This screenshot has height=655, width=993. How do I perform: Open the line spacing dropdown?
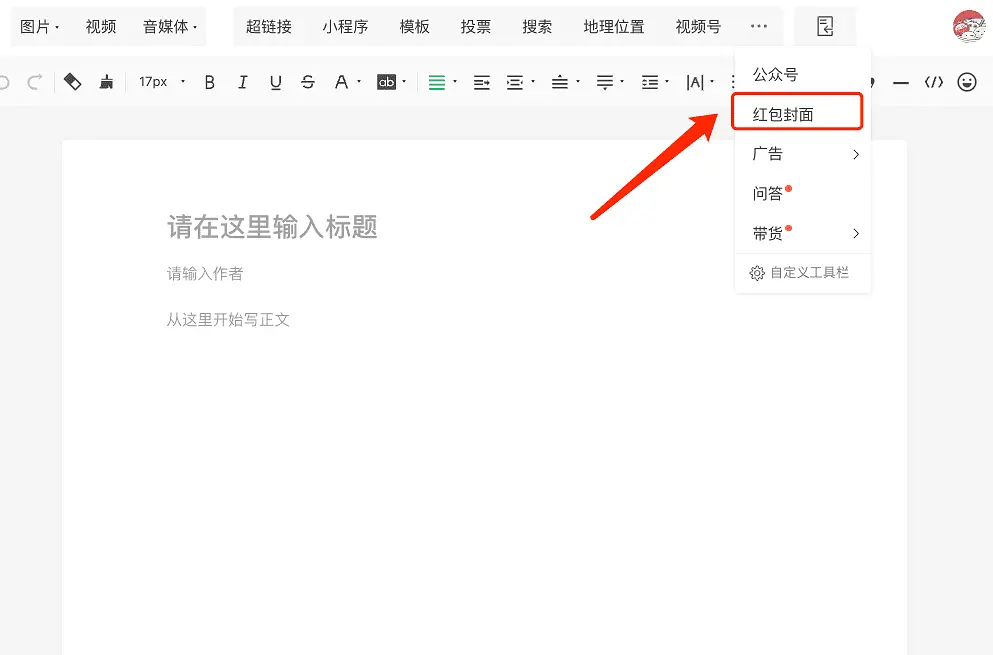coord(651,81)
